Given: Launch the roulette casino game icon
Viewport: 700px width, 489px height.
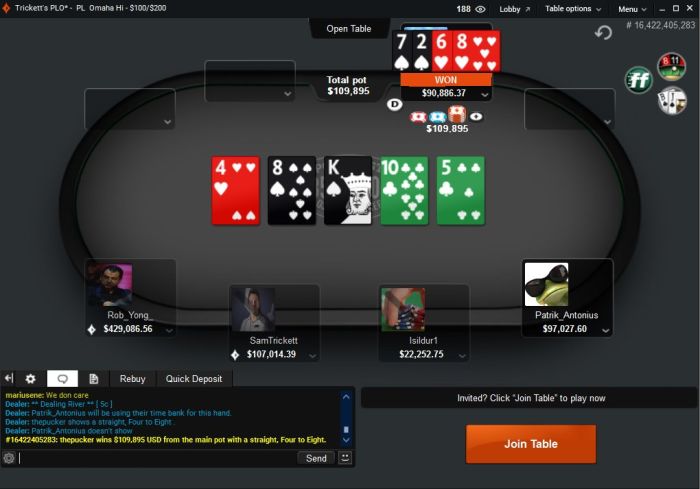Looking at the screenshot, I should (x=671, y=67).
